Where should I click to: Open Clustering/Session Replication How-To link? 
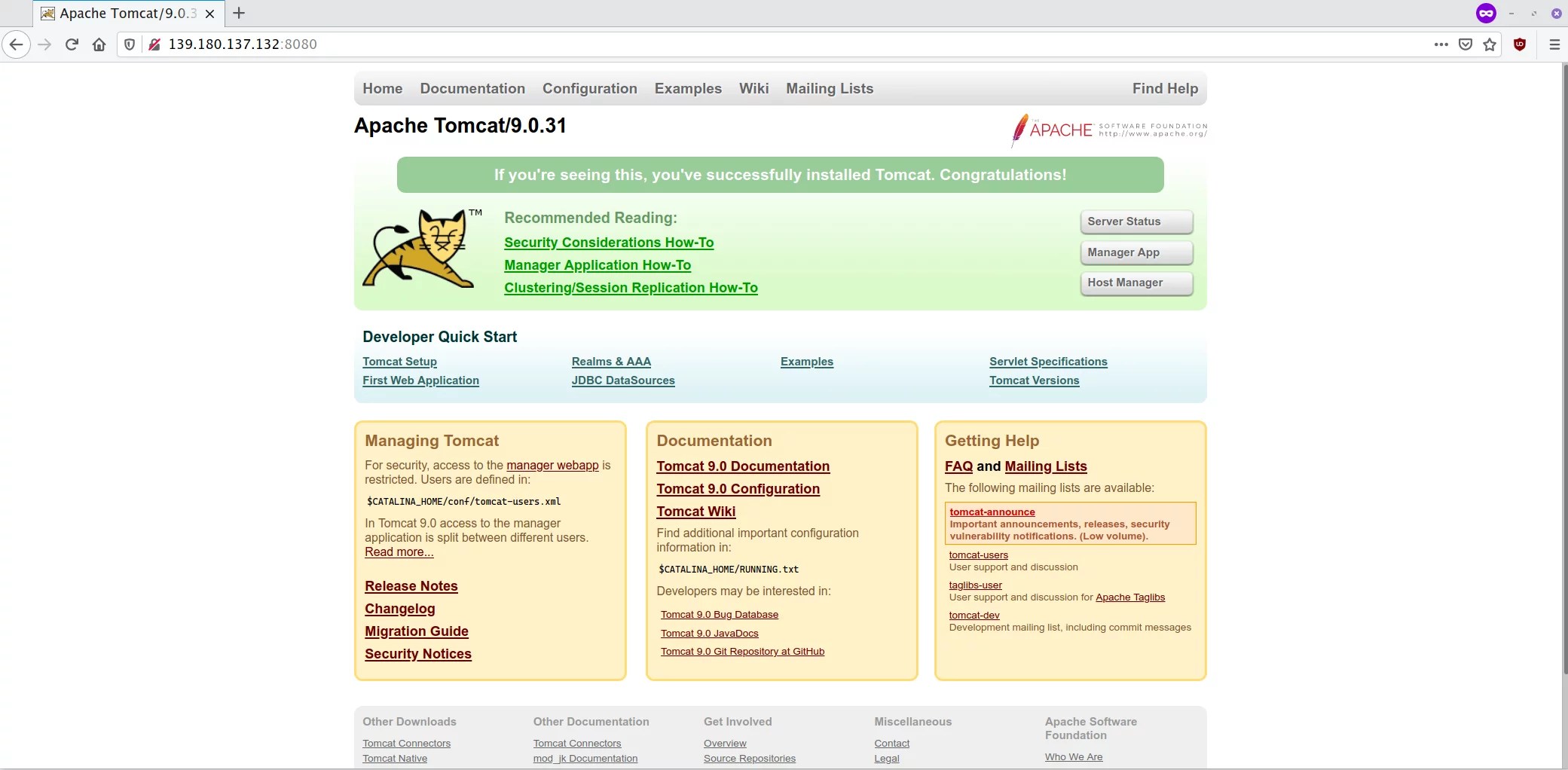[631, 288]
